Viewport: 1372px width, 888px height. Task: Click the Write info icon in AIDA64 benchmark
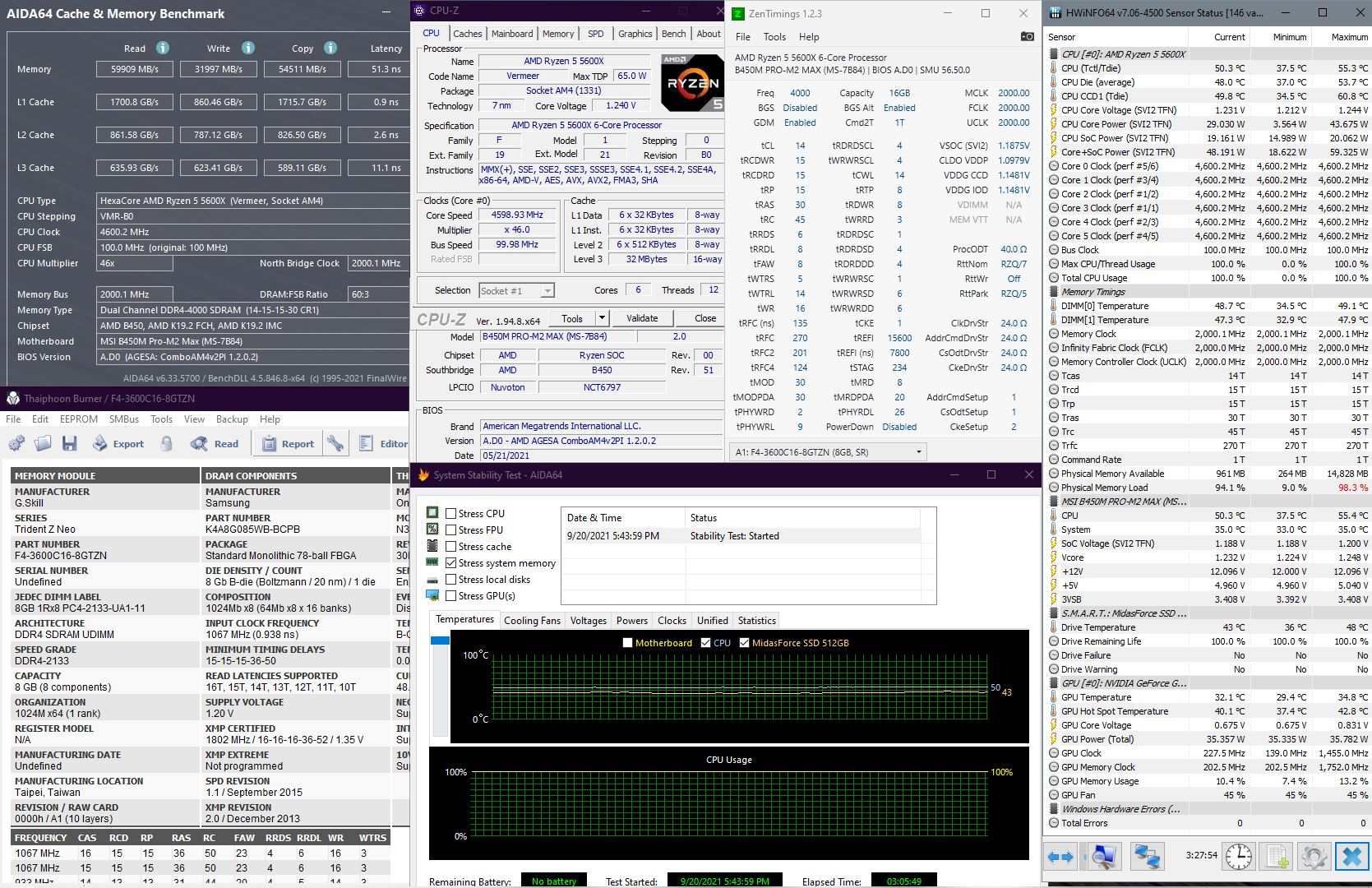pyautogui.click(x=248, y=48)
